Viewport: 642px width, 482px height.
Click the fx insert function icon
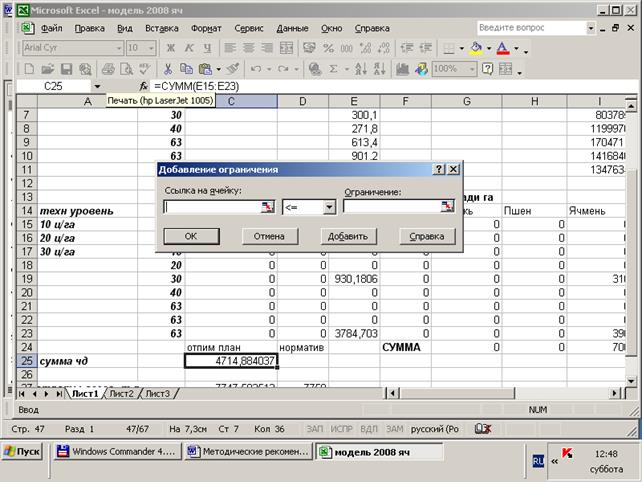pos(143,87)
